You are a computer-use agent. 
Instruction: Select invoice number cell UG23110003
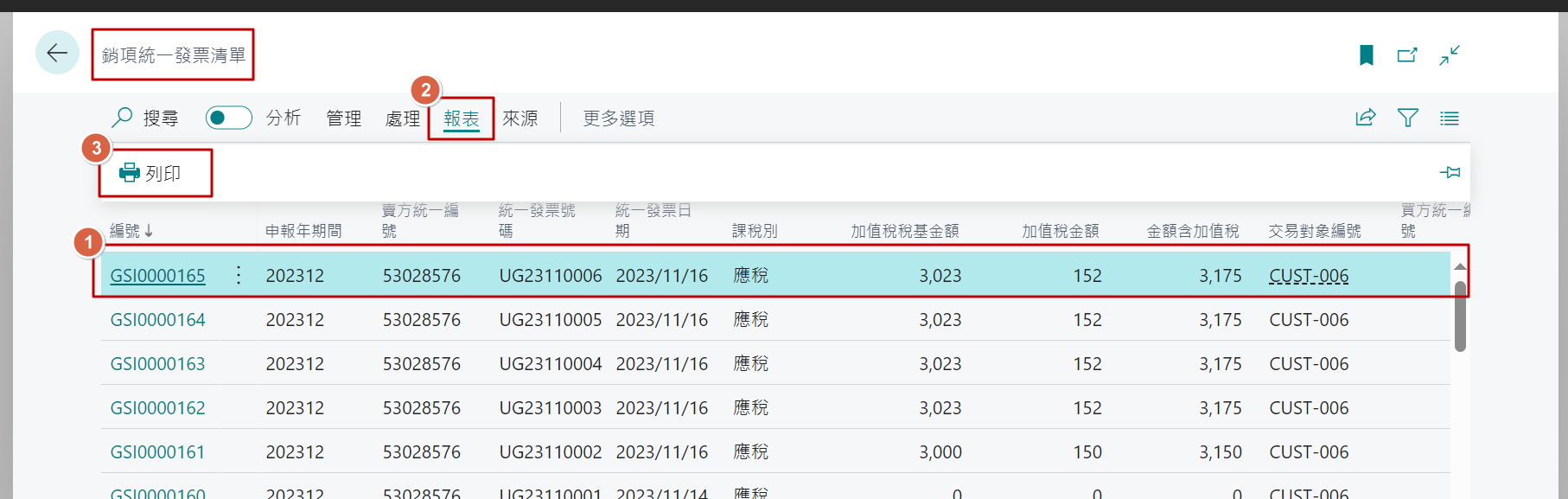551,408
